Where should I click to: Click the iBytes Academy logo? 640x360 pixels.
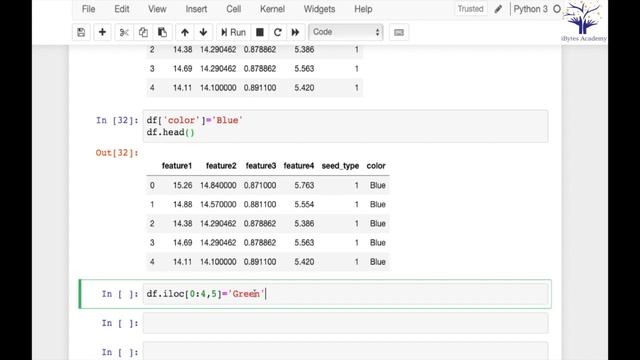pyautogui.click(x=584, y=21)
